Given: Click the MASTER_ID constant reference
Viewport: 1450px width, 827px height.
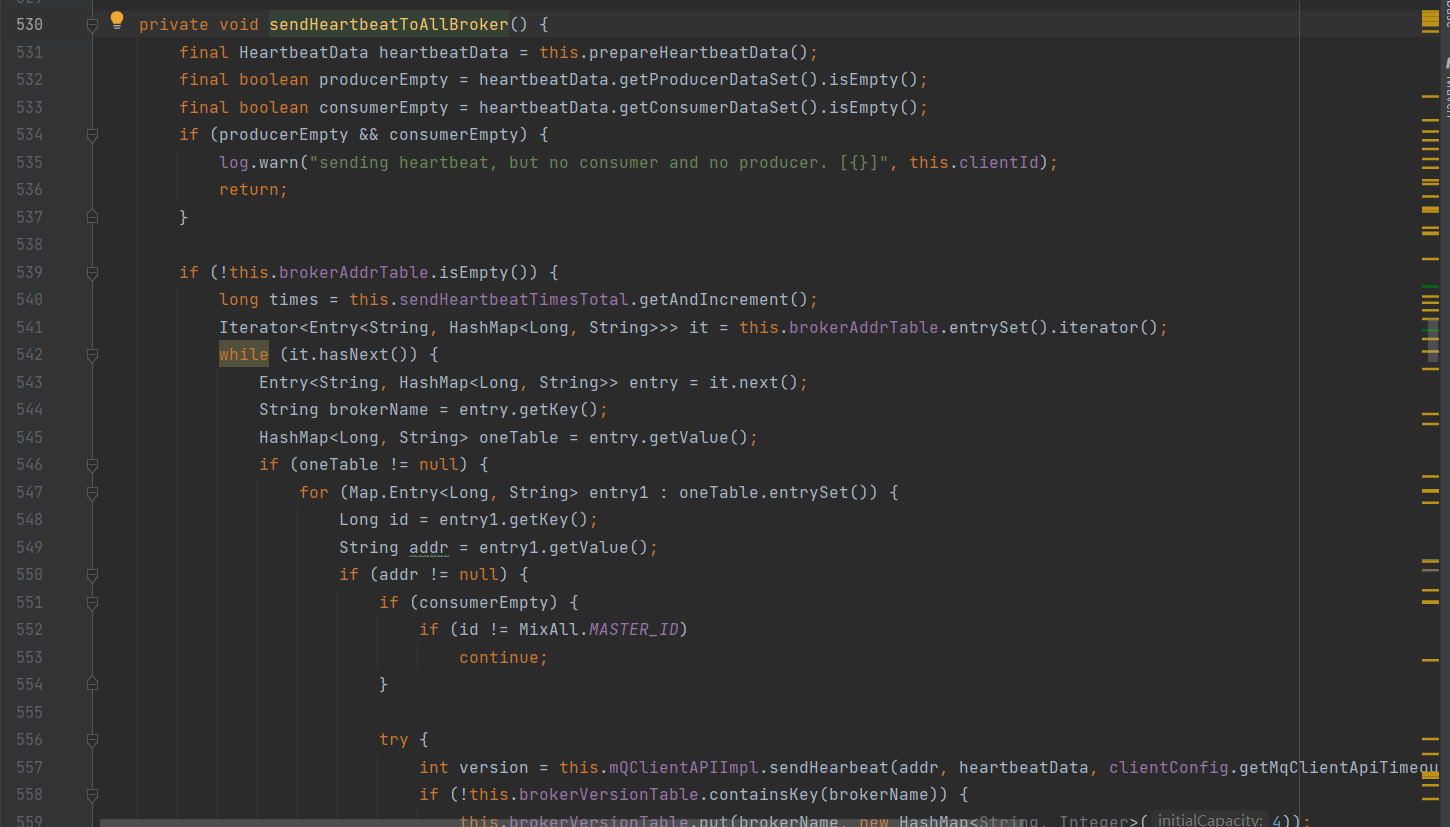Looking at the screenshot, I should pyautogui.click(x=634, y=629).
